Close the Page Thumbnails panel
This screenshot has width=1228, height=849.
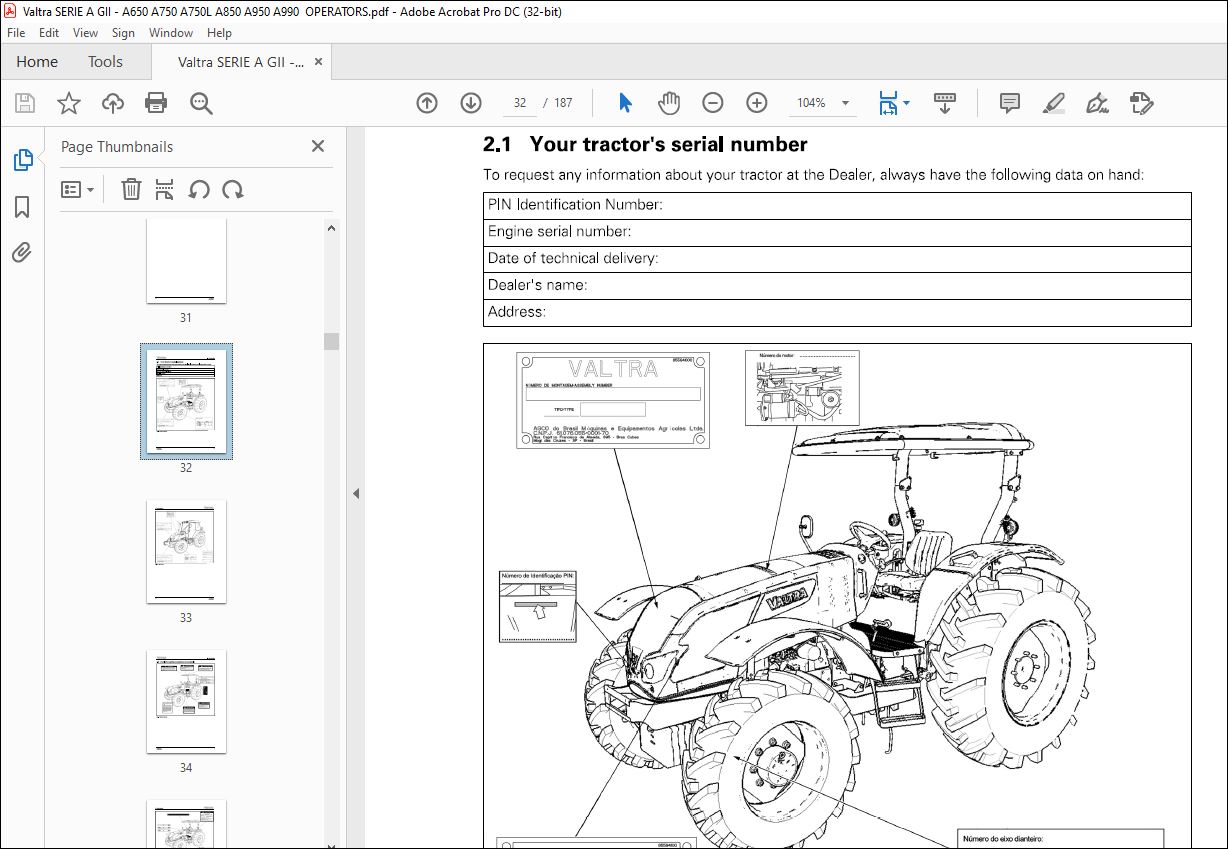tap(318, 146)
